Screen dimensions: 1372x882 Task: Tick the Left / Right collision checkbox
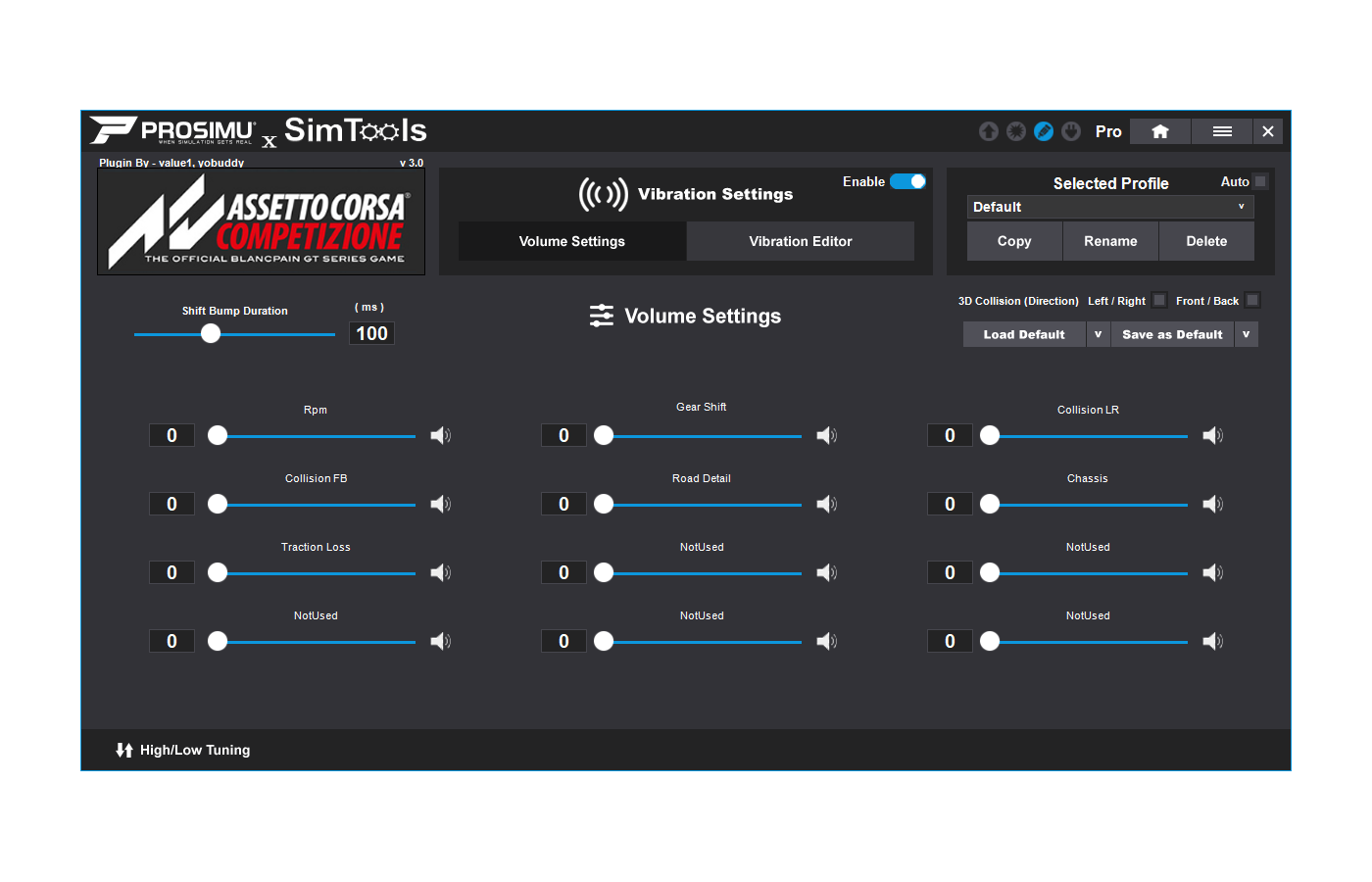[1159, 301]
